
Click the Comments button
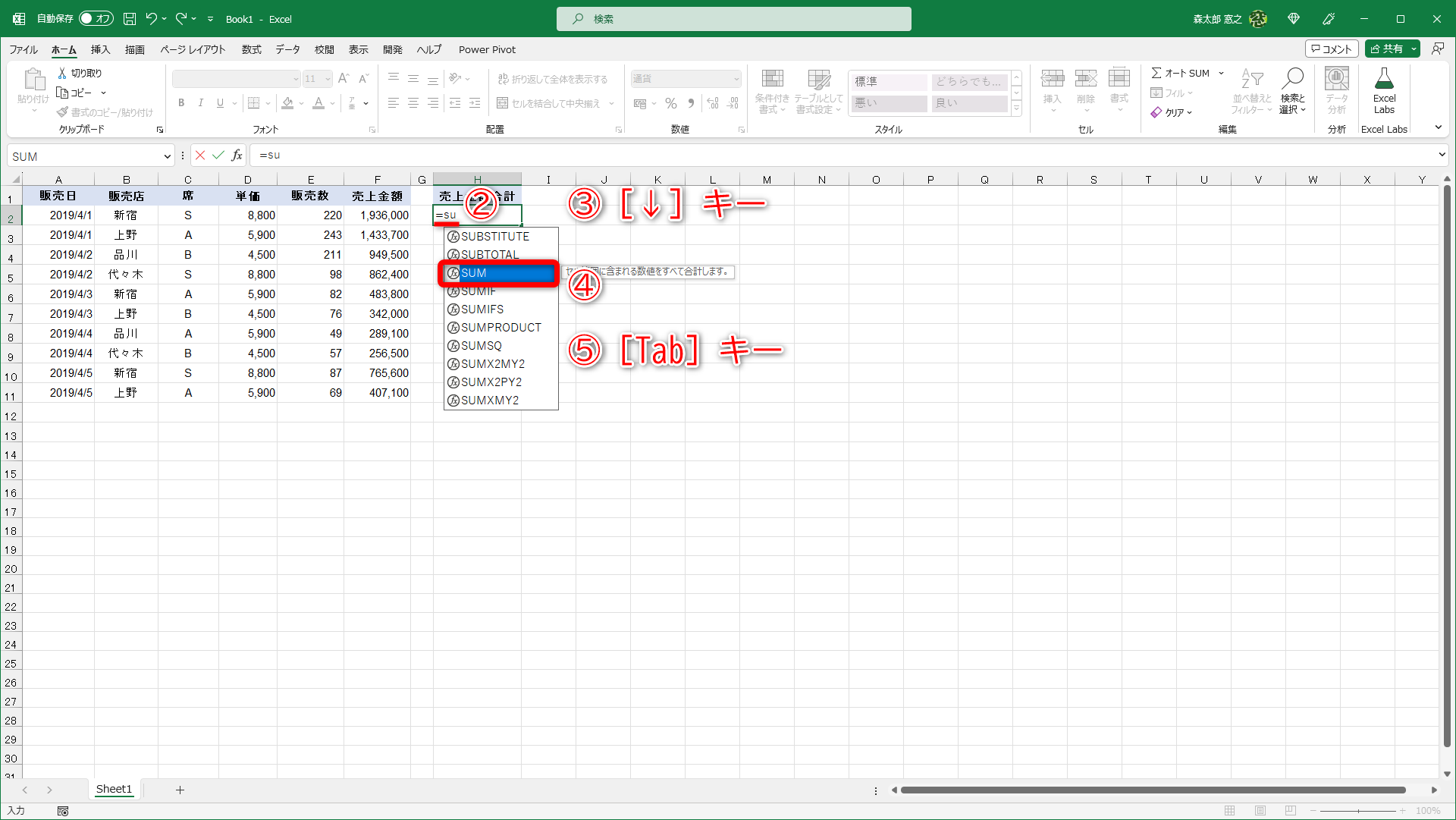(1332, 49)
